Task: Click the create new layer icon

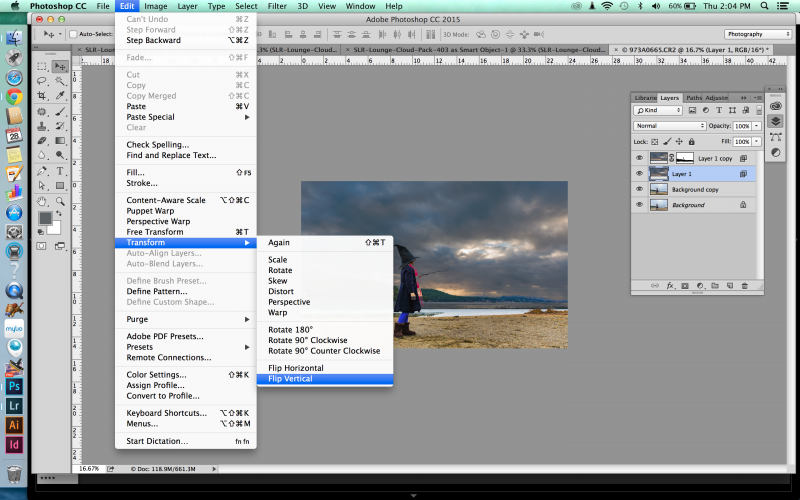Action: (730, 286)
